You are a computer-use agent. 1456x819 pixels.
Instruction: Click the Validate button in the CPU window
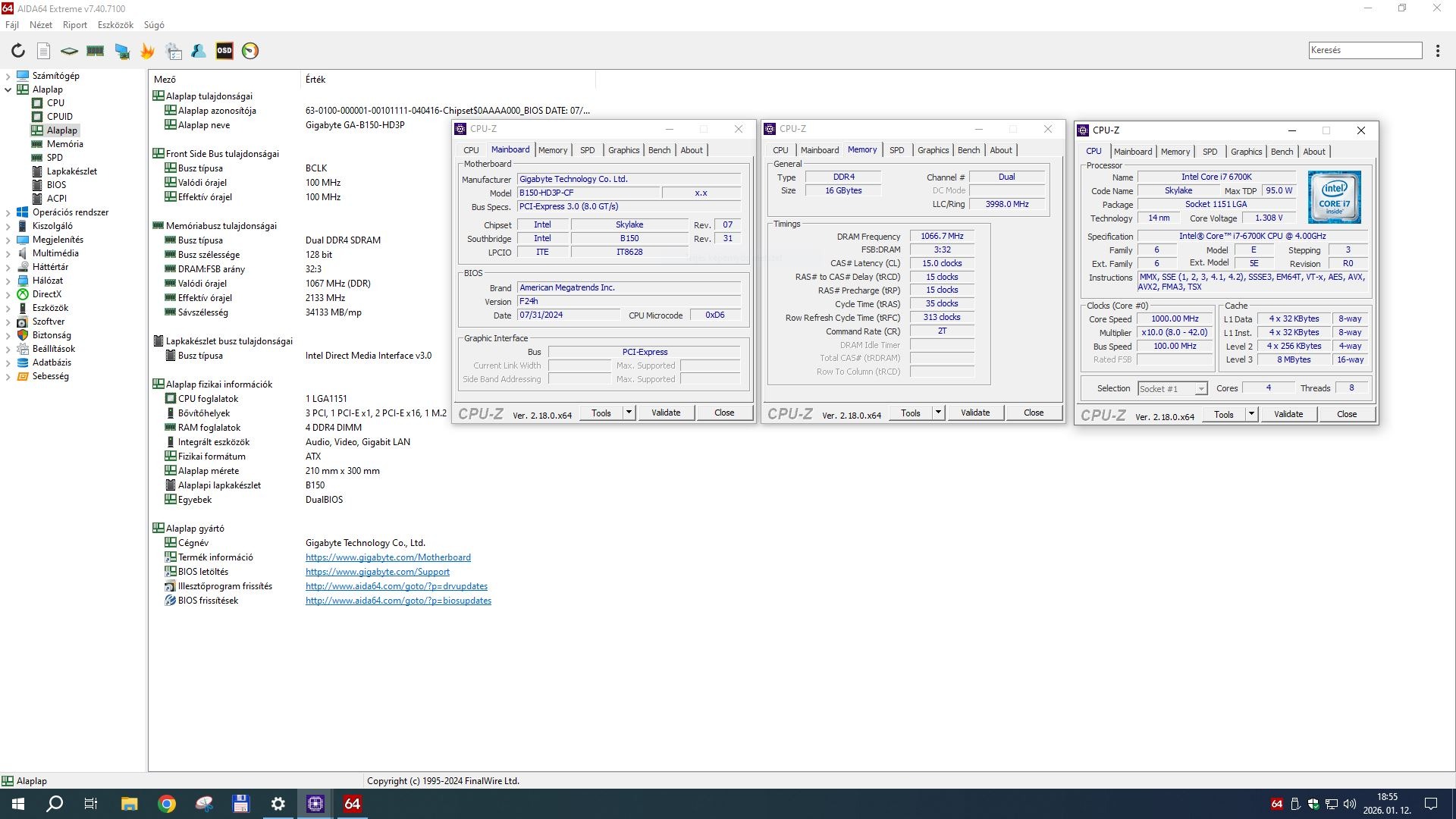pyautogui.click(x=1288, y=414)
